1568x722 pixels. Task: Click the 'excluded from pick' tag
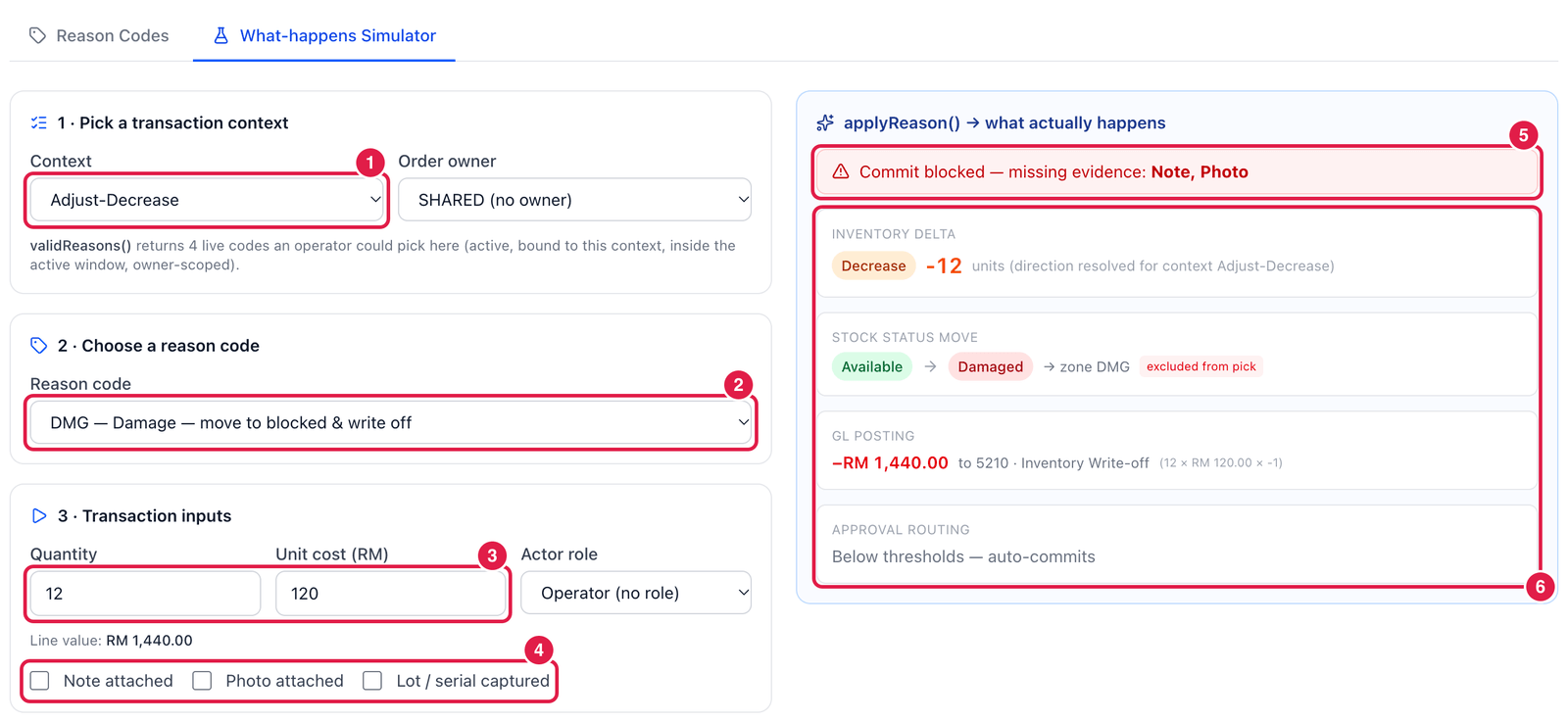coord(1200,366)
